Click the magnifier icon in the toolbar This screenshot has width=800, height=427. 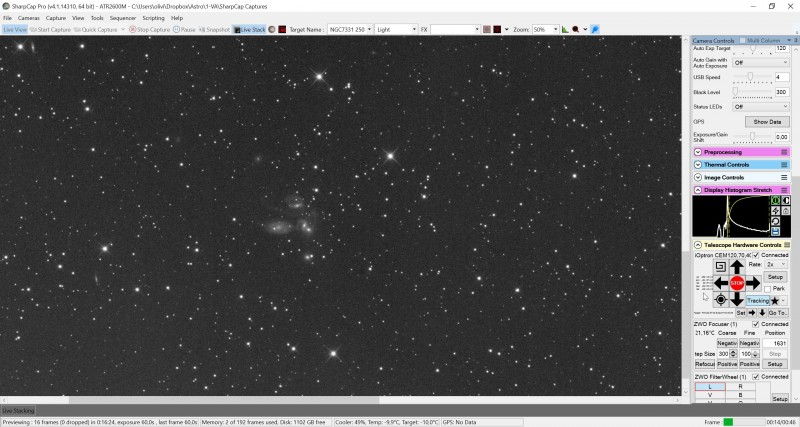click(x=576, y=30)
